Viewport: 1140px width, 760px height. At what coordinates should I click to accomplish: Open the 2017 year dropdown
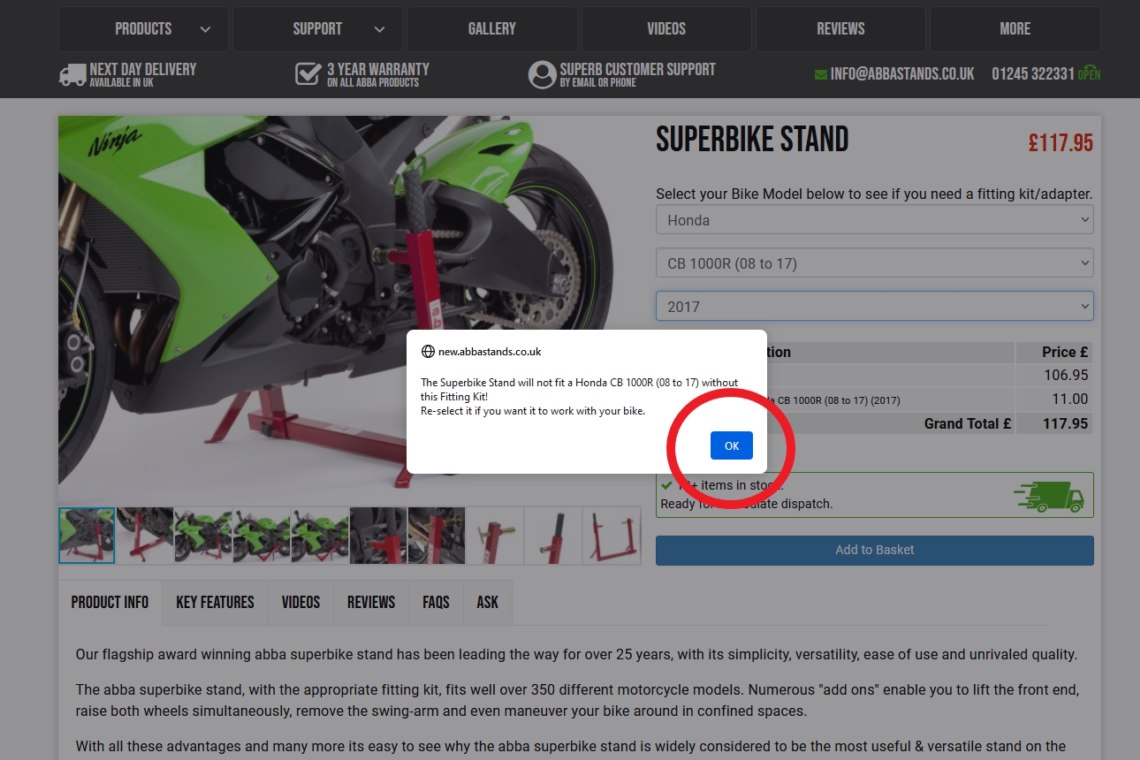click(x=875, y=306)
